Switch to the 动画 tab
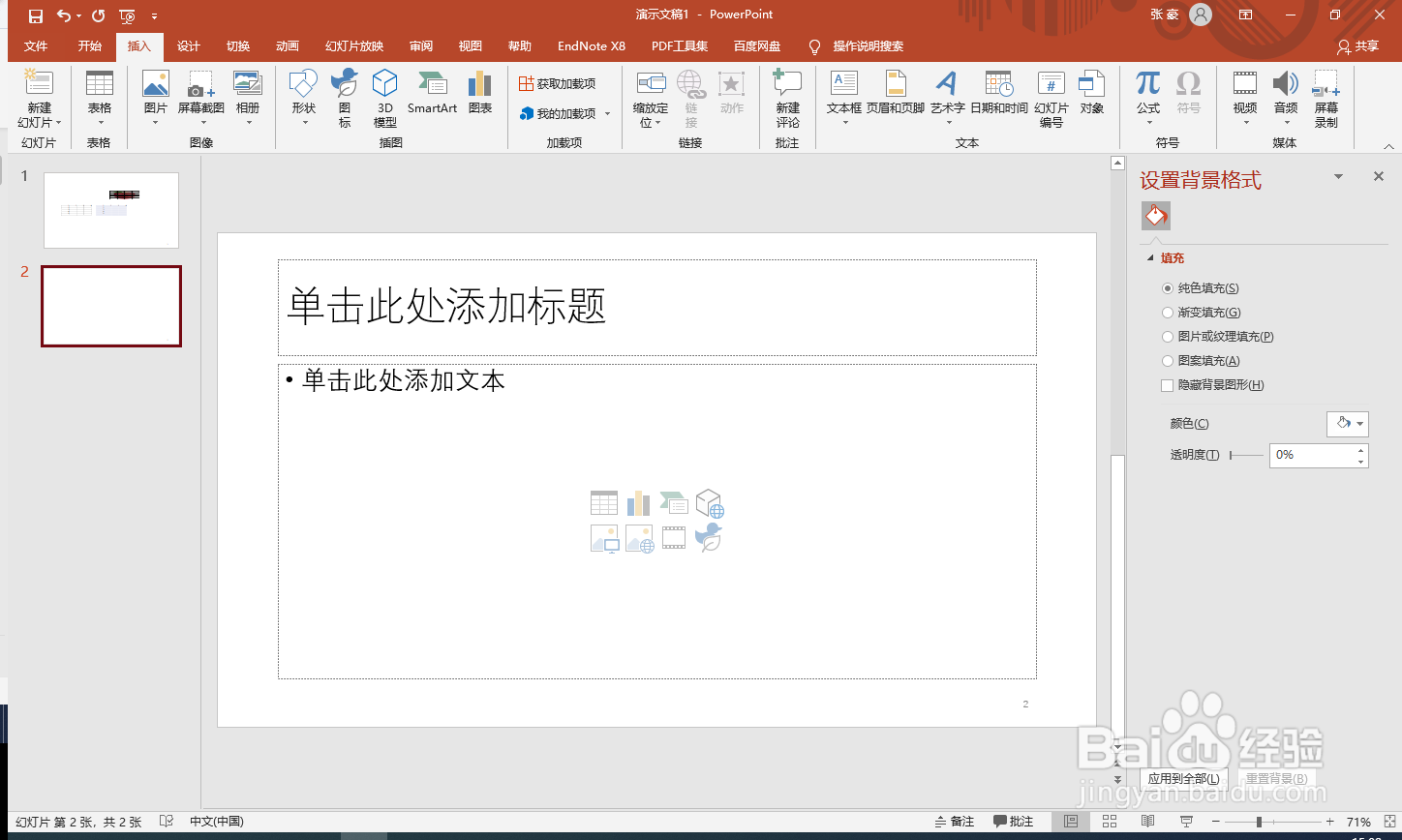This screenshot has height=840, width=1402. (x=288, y=46)
